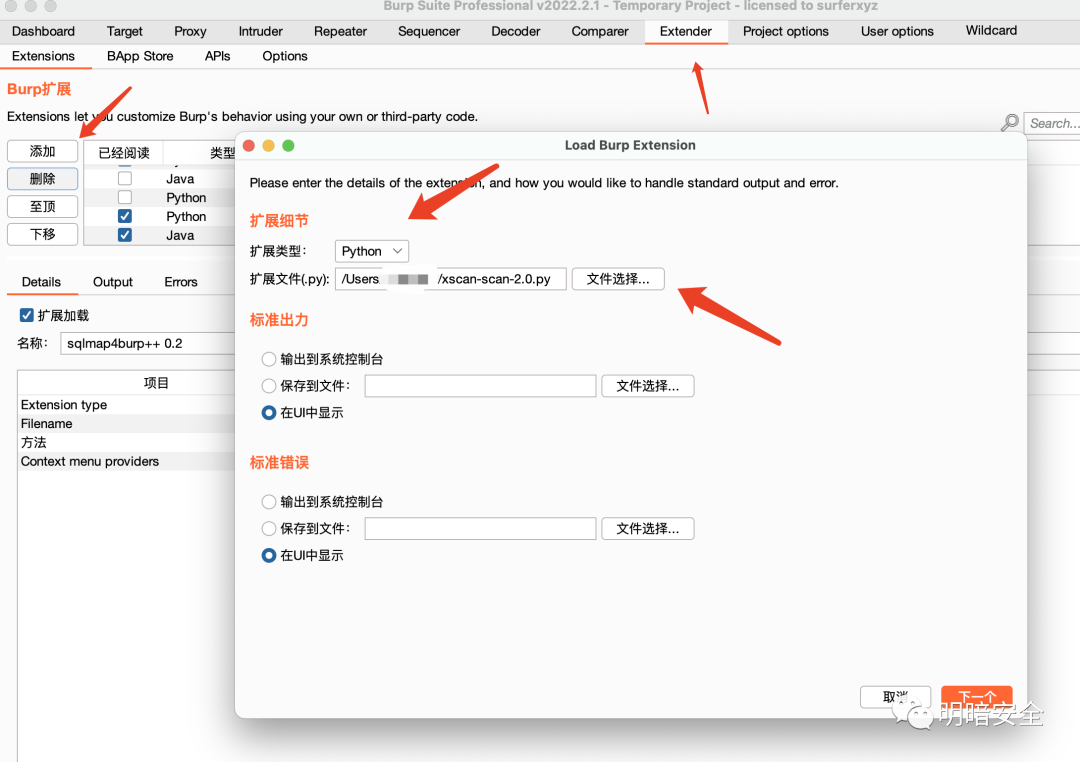Click 文件选择 button under 标准出力
1080x762 pixels.
pyautogui.click(x=647, y=386)
